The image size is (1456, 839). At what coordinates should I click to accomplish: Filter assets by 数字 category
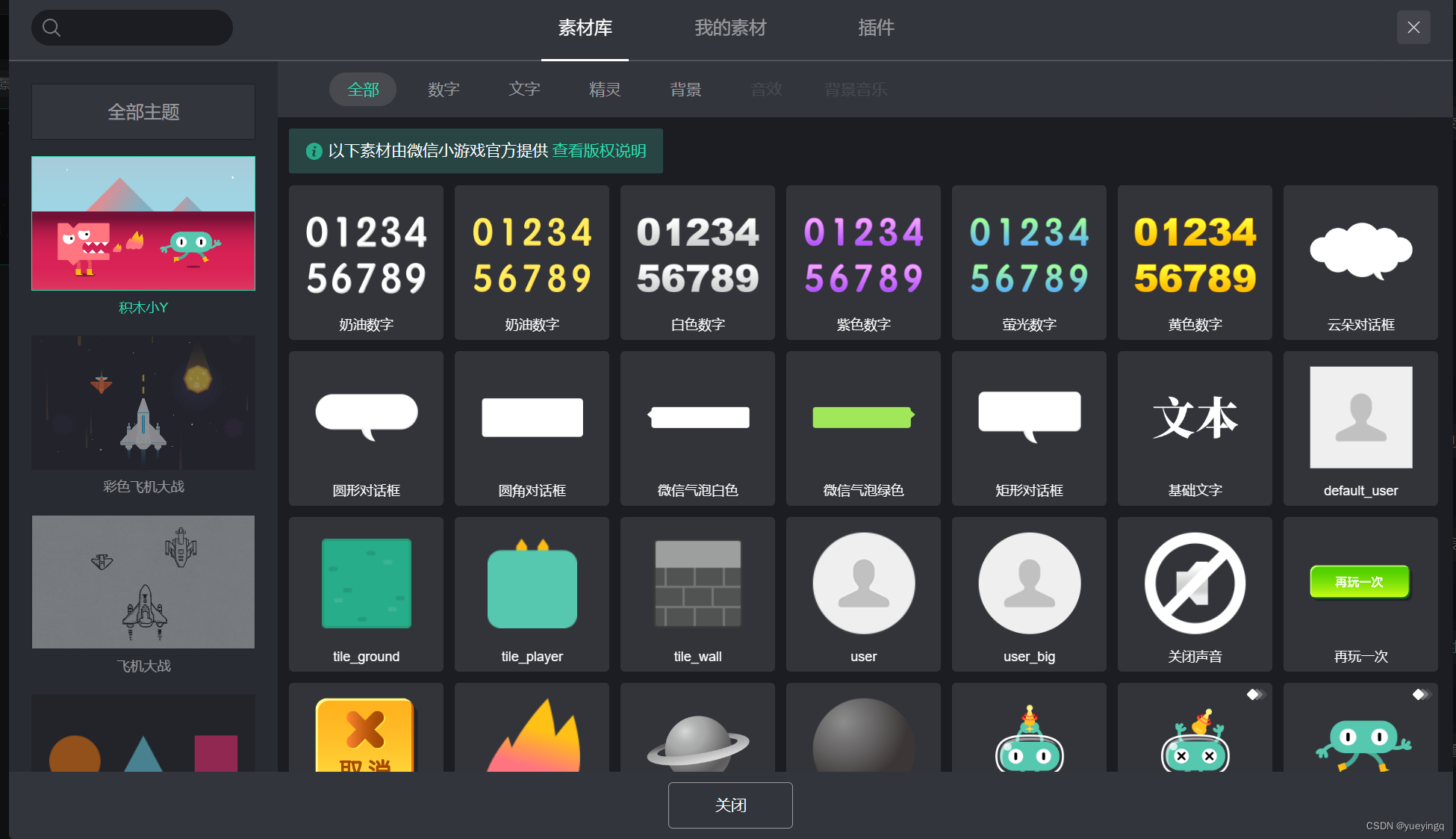click(444, 90)
